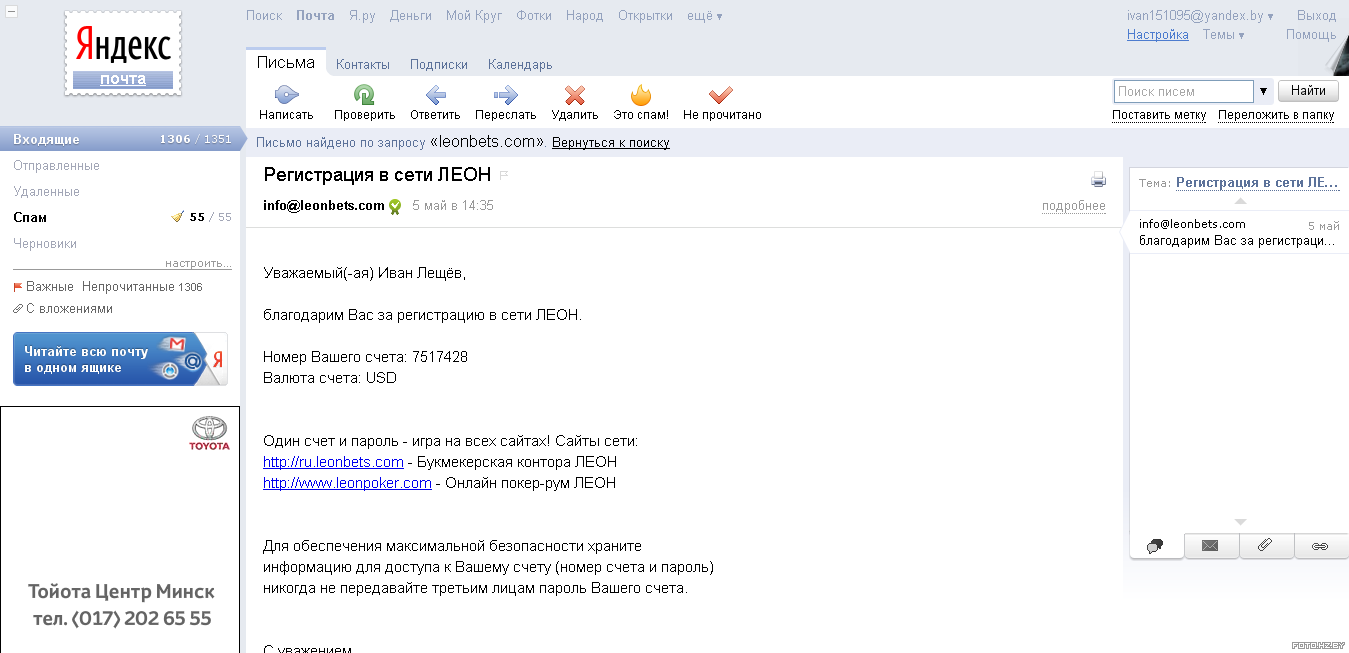
Task: Open the Помощь help link
Action: coord(1311,35)
